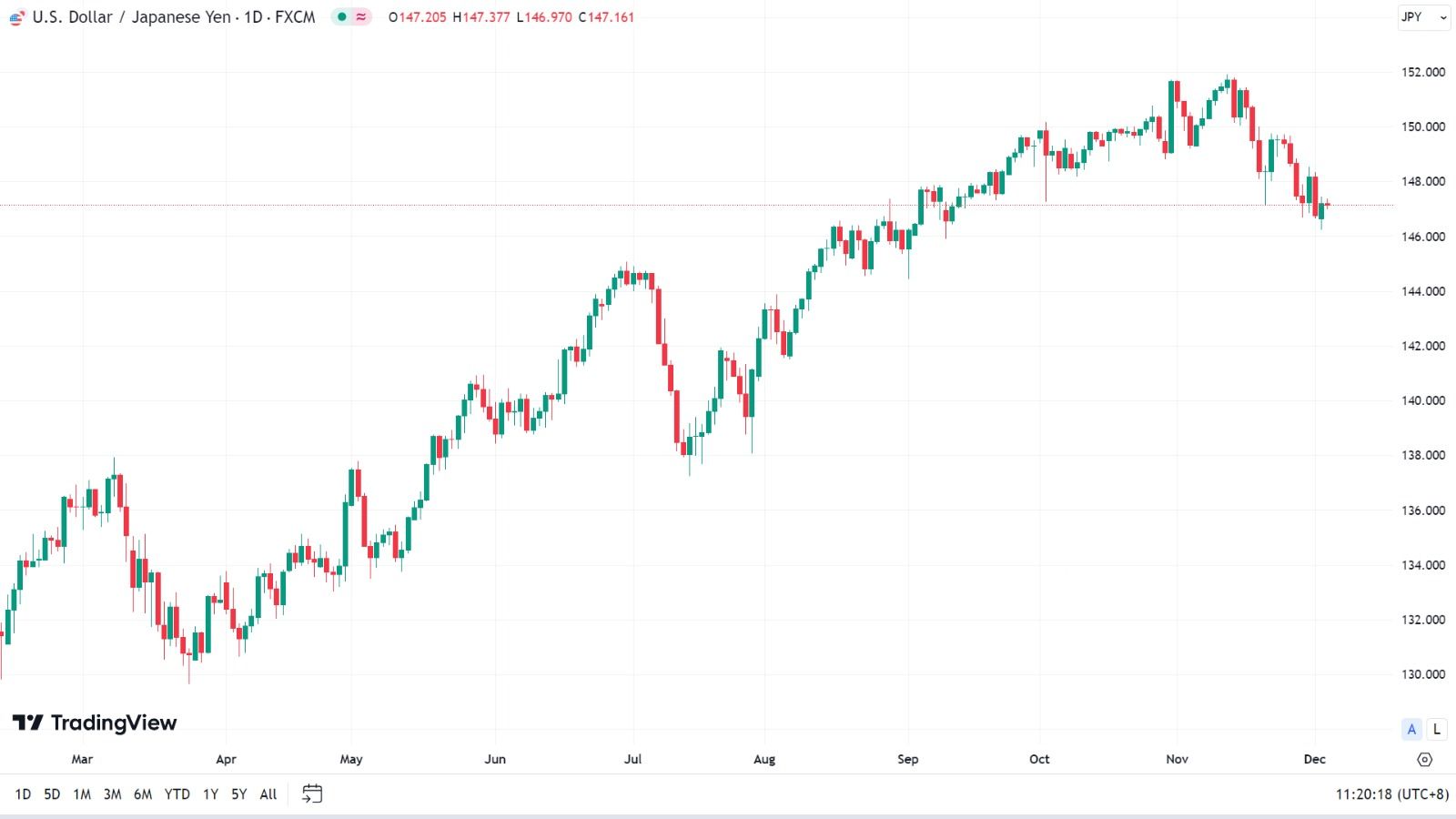
Task: Click the pink approximate-data indicator icon
Action: [361, 16]
